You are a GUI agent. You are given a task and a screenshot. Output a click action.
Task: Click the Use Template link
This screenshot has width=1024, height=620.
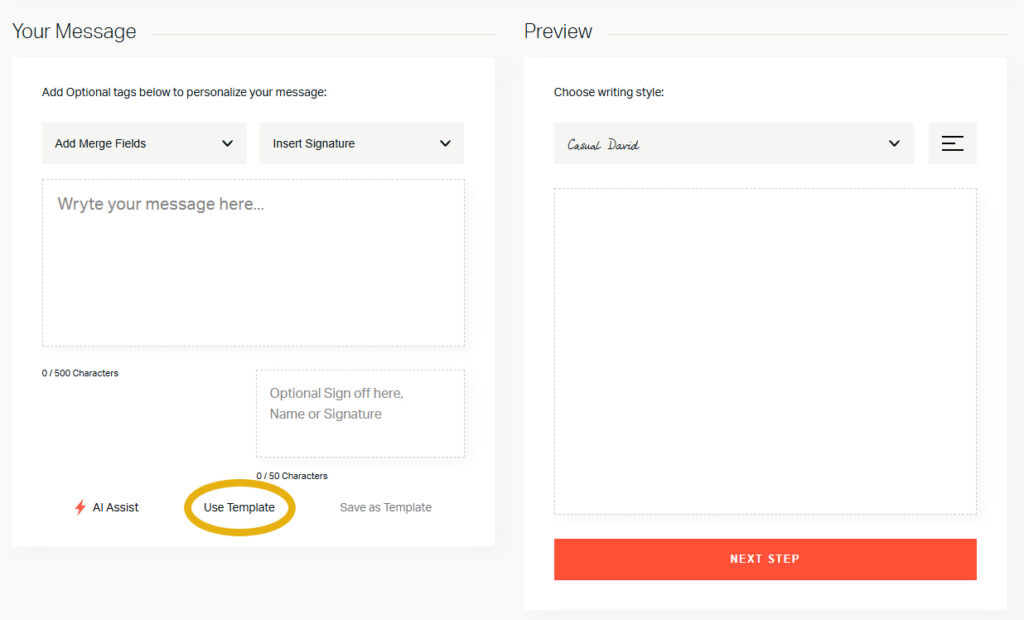tap(239, 507)
